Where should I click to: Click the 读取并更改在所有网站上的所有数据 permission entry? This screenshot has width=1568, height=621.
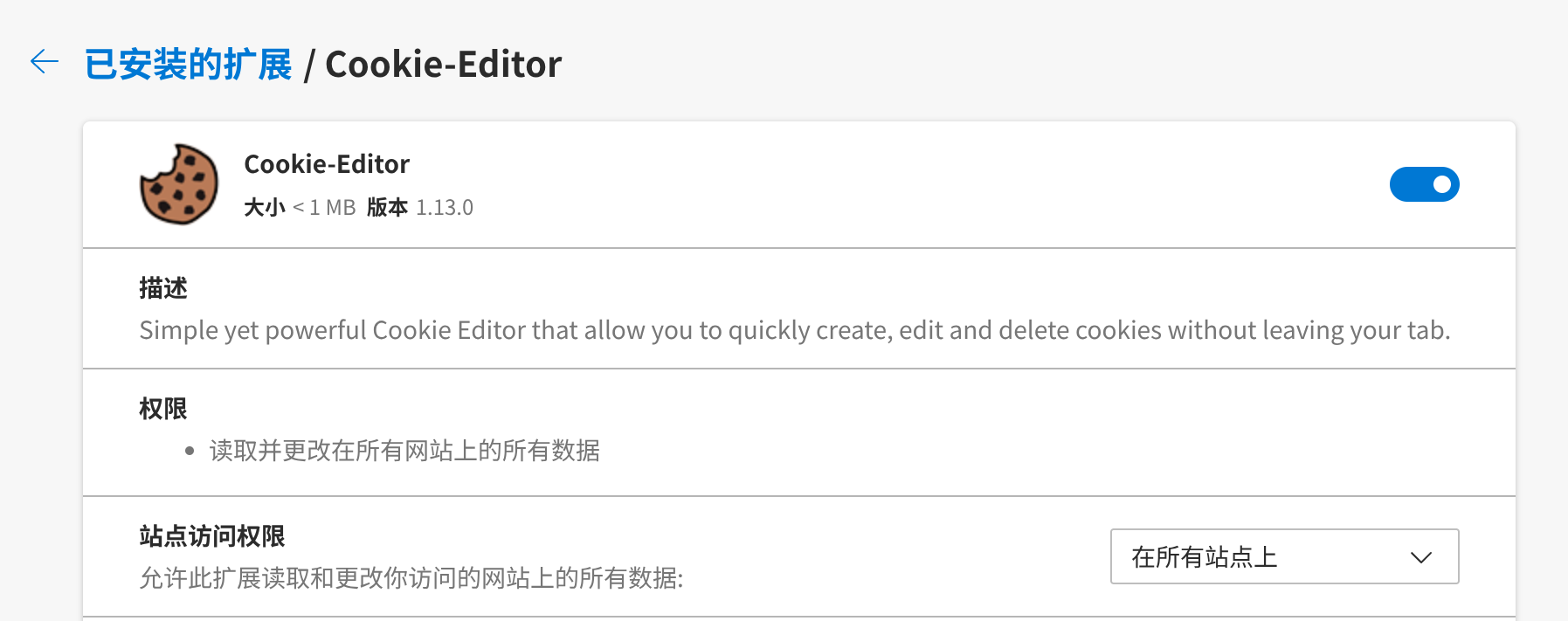(x=404, y=451)
